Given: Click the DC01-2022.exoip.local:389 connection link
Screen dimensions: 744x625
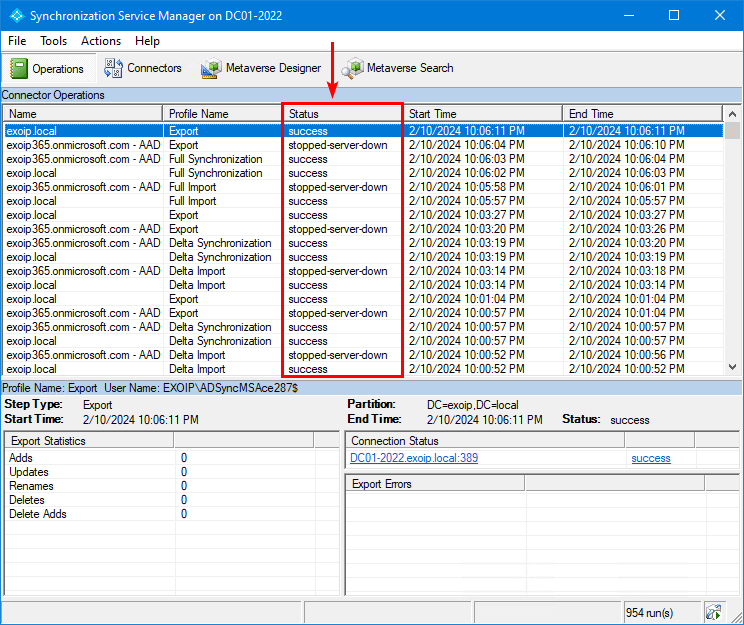Looking at the screenshot, I should pos(413,458).
